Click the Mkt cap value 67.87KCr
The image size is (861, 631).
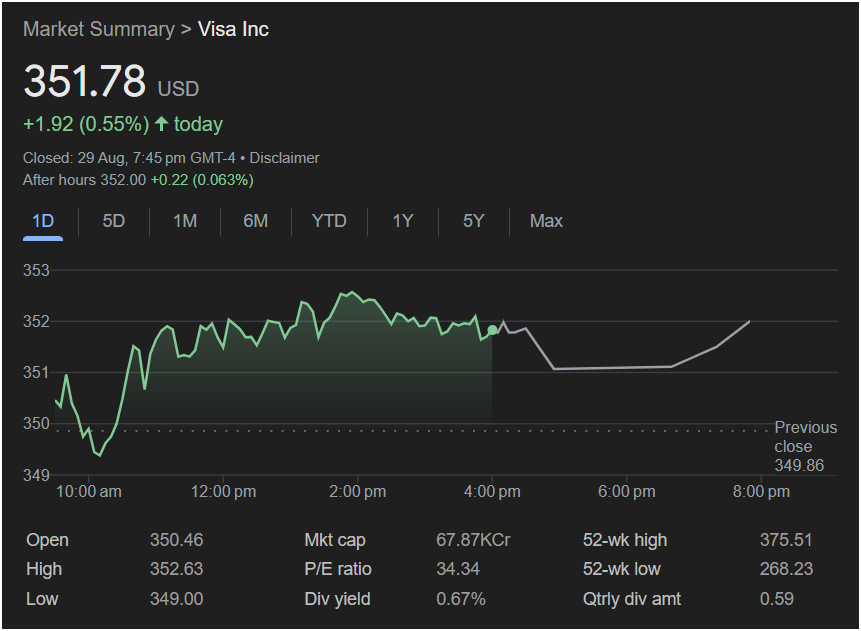(473, 540)
